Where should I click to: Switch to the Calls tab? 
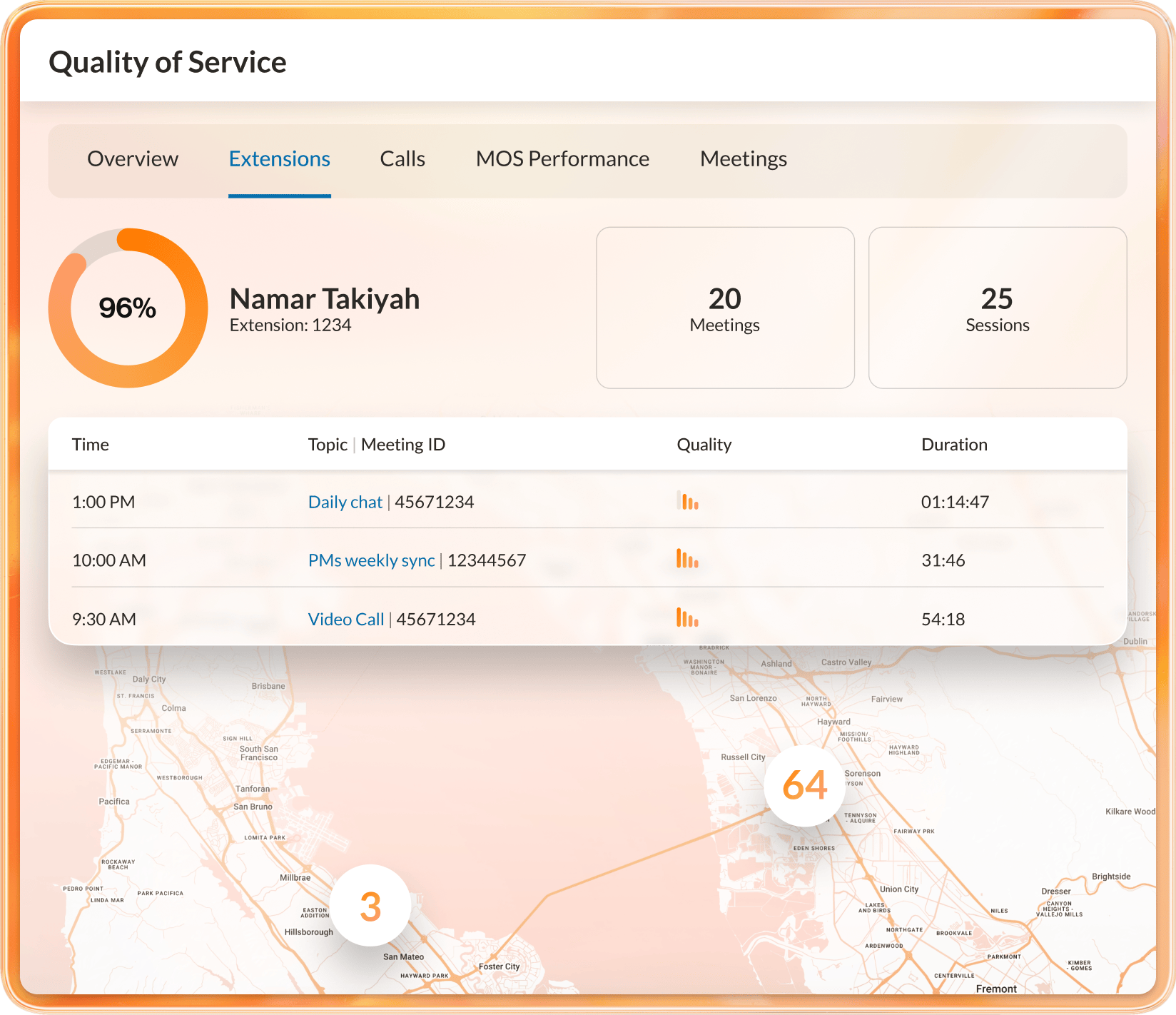[x=402, y=159]
